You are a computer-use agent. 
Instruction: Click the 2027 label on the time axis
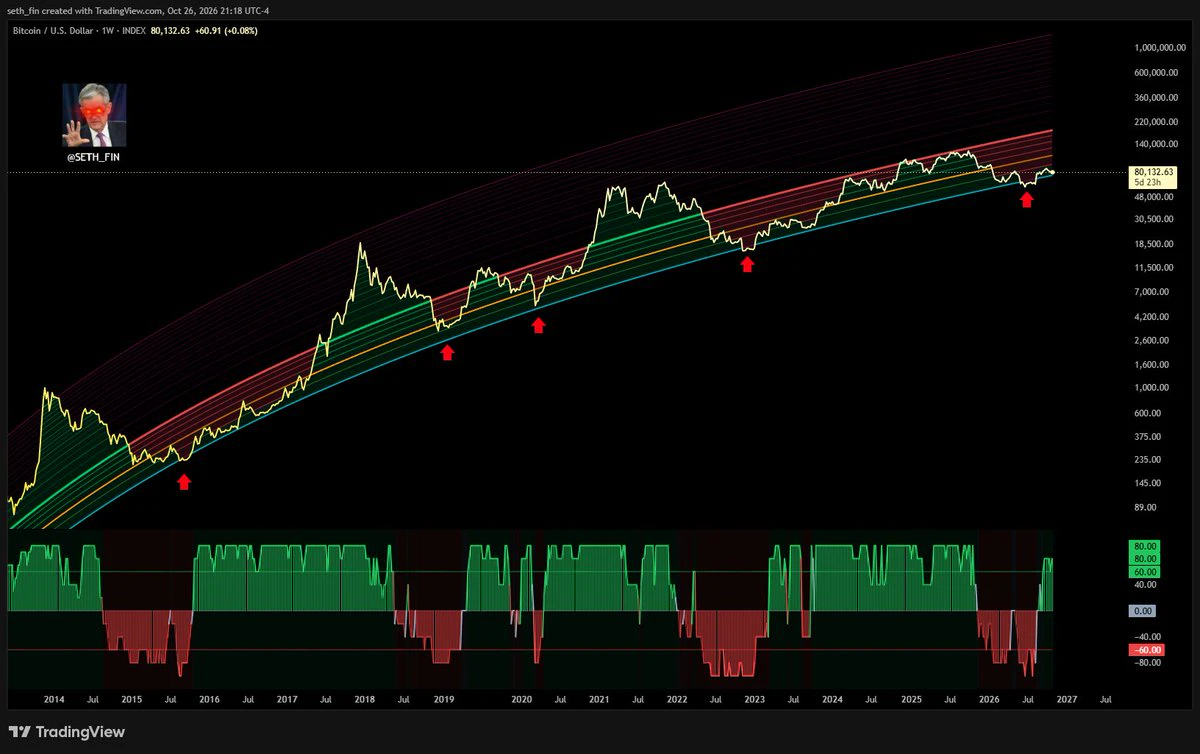coord(1066,701)
